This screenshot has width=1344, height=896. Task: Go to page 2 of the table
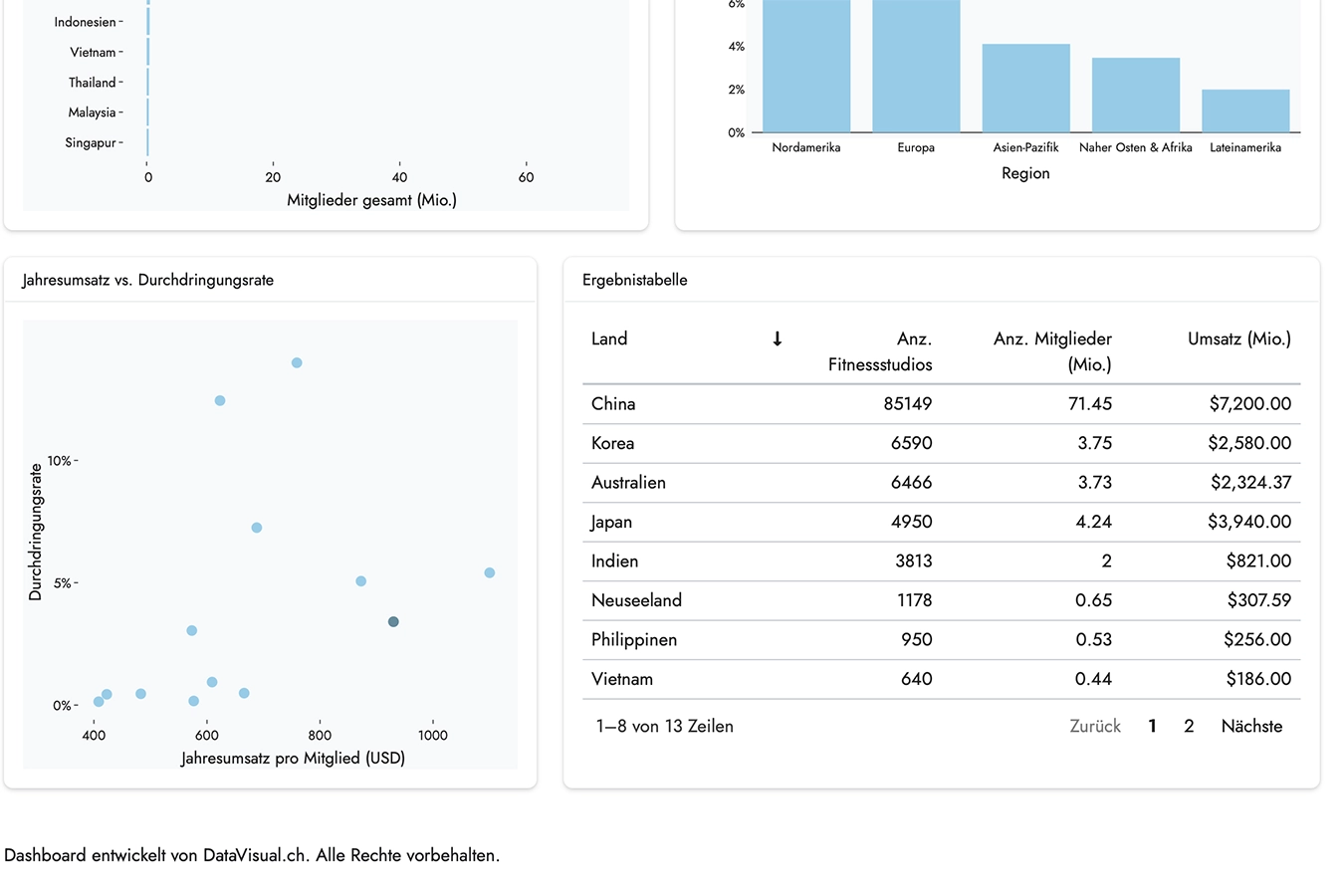(1188, 727)
